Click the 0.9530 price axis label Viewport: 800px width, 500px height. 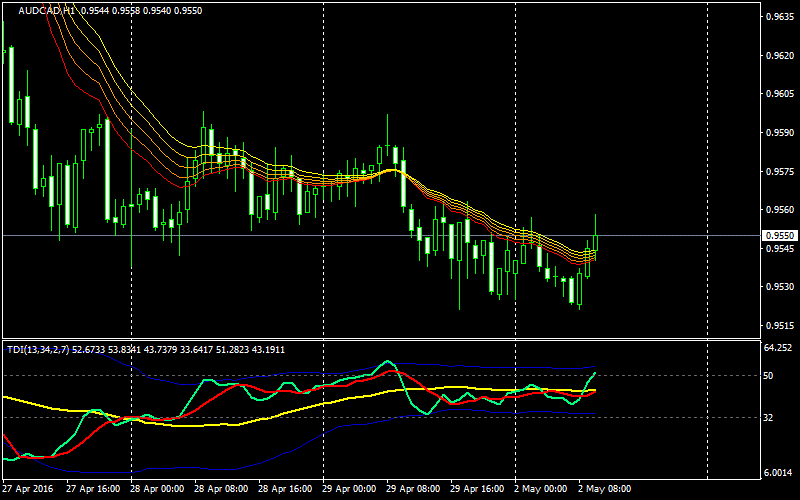(x=779, y=287)
